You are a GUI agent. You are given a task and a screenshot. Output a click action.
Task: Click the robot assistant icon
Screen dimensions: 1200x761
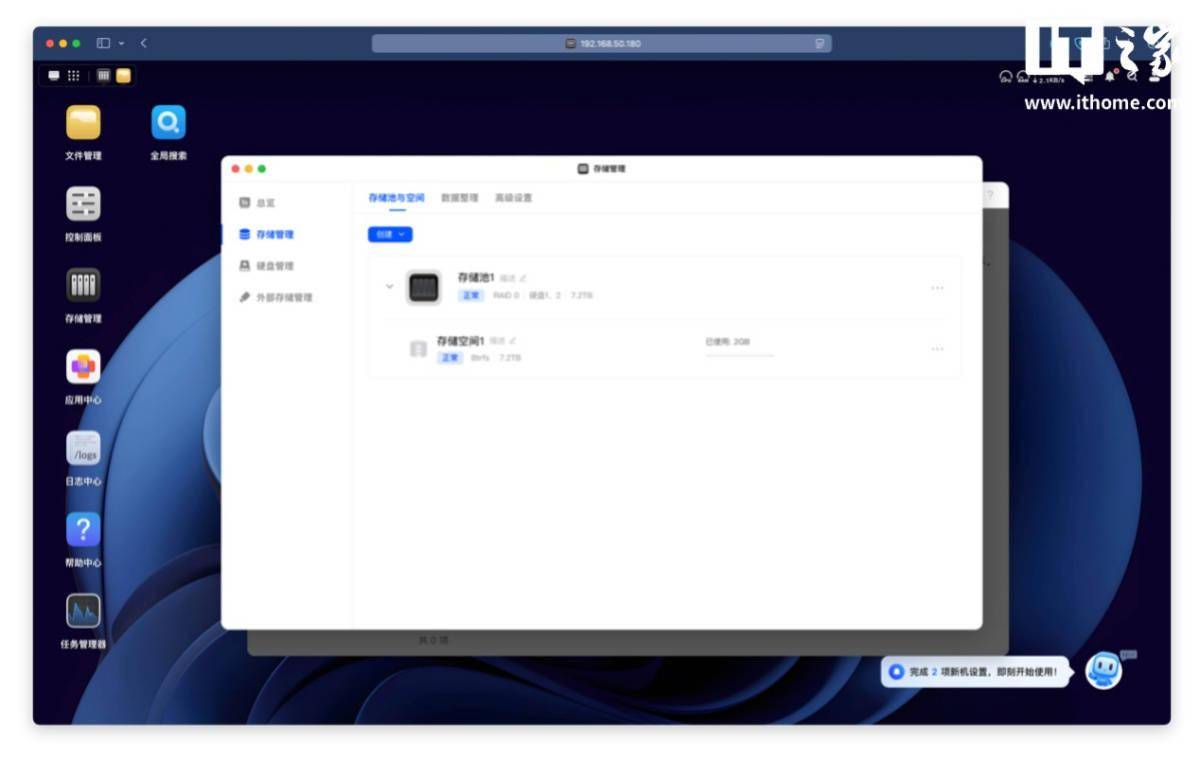tap(1104, 671)
